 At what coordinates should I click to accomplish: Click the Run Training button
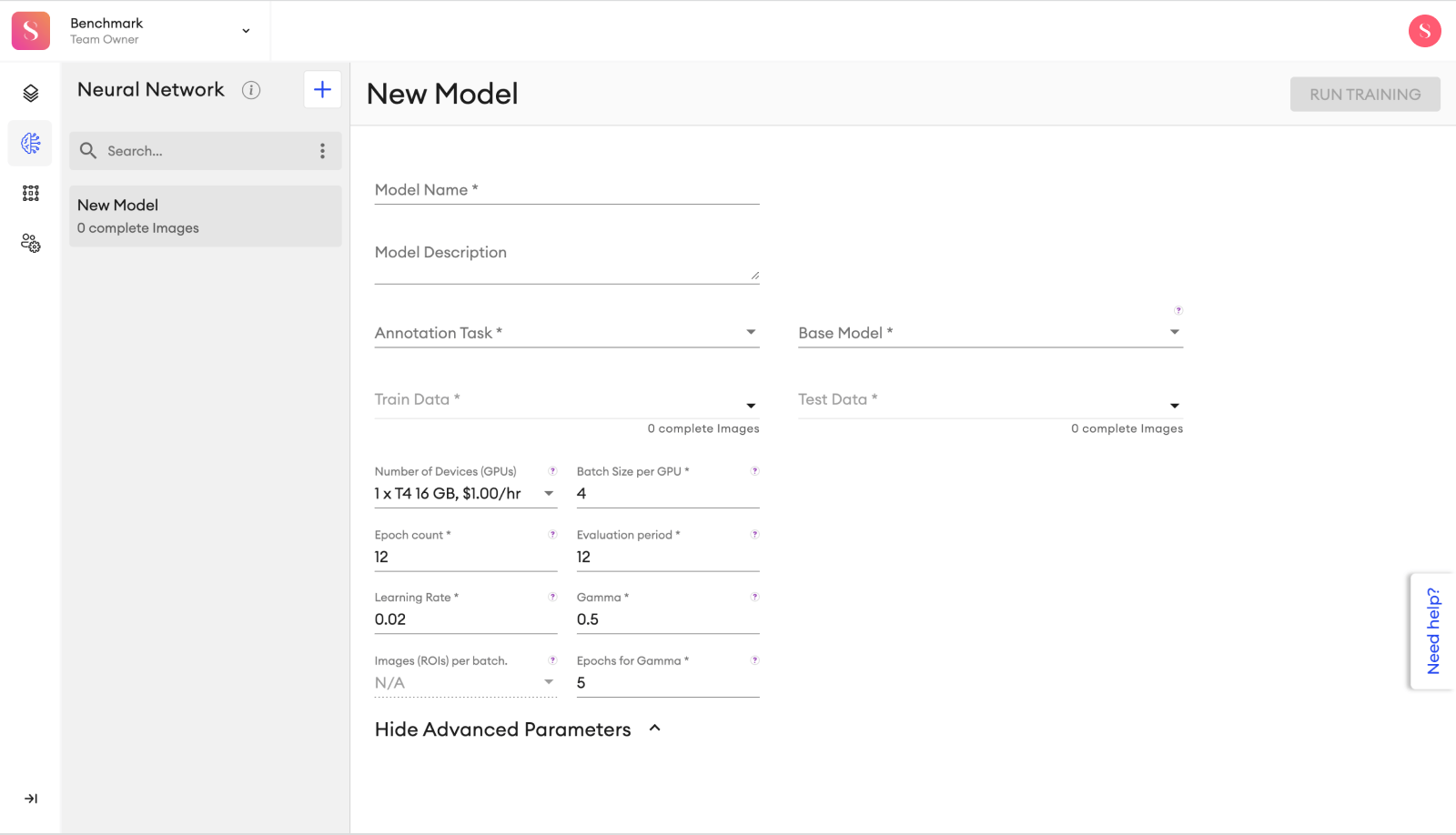(x=1364, y=94)
